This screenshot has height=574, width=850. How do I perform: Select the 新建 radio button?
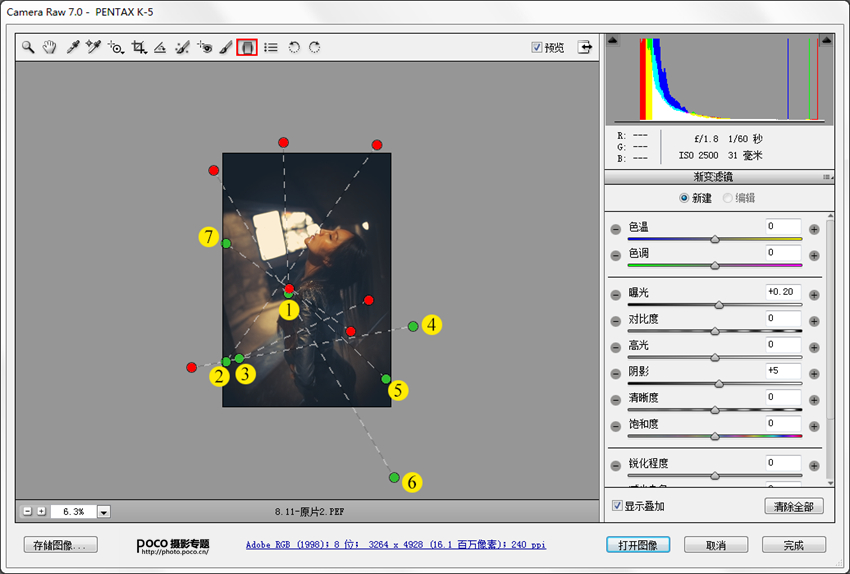[684, 198]
